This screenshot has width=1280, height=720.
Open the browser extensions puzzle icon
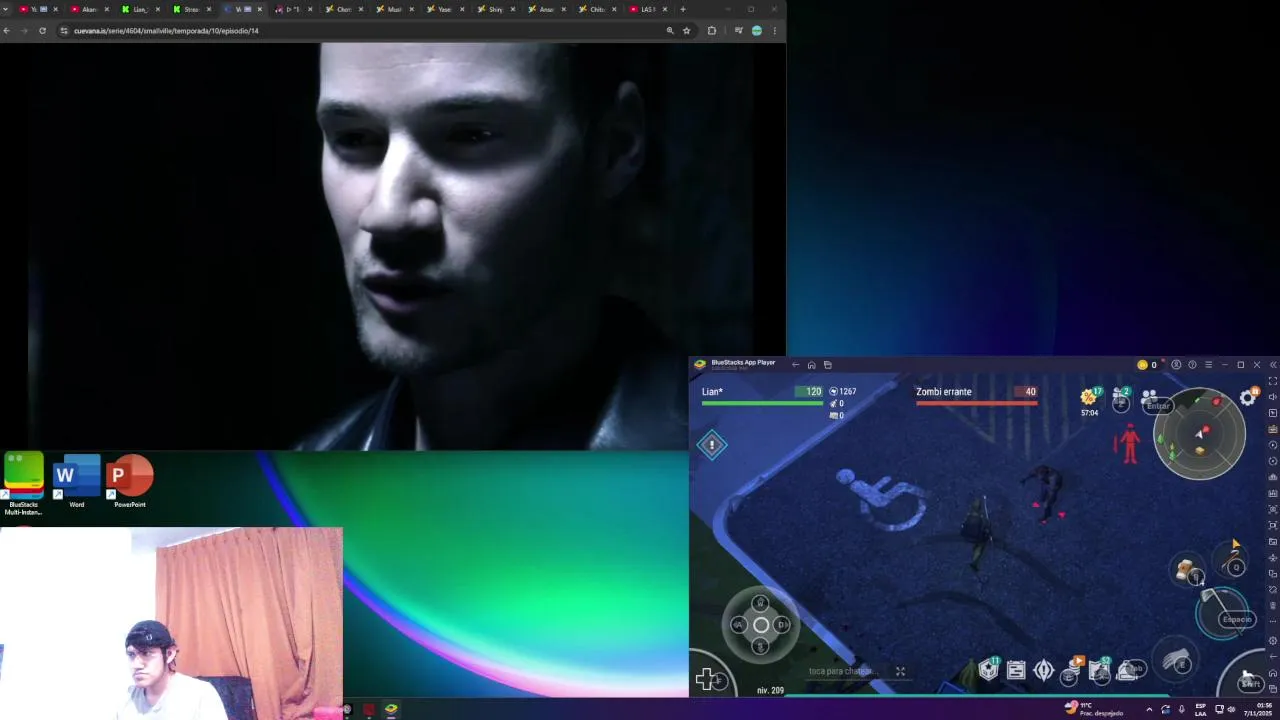pyautogui.click(x=712, y=31)
